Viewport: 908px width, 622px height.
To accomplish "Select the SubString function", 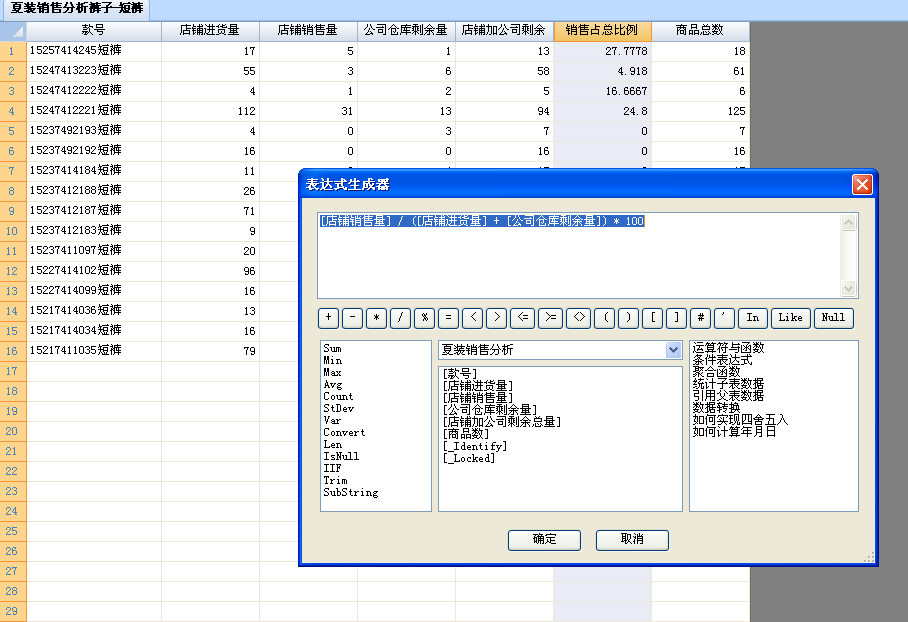I will click(x=350, y=492).
